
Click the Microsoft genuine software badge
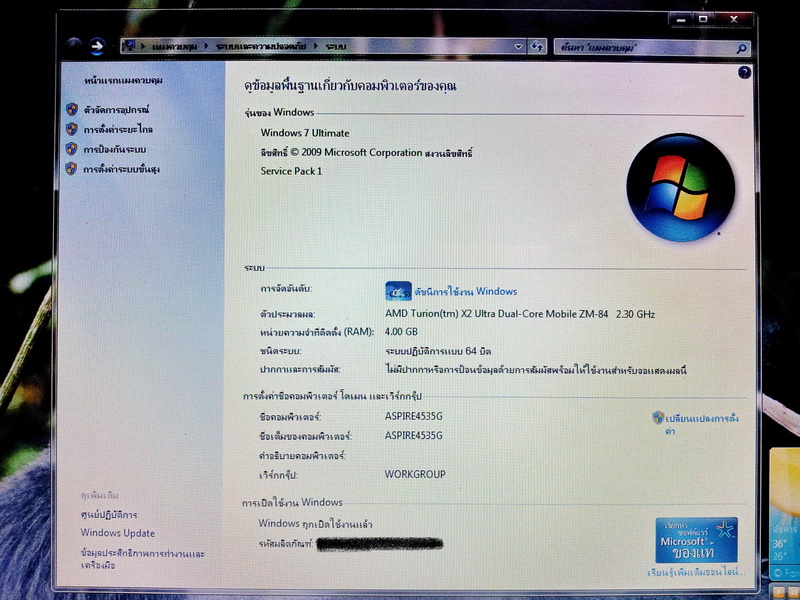click(x=696, y=540)
